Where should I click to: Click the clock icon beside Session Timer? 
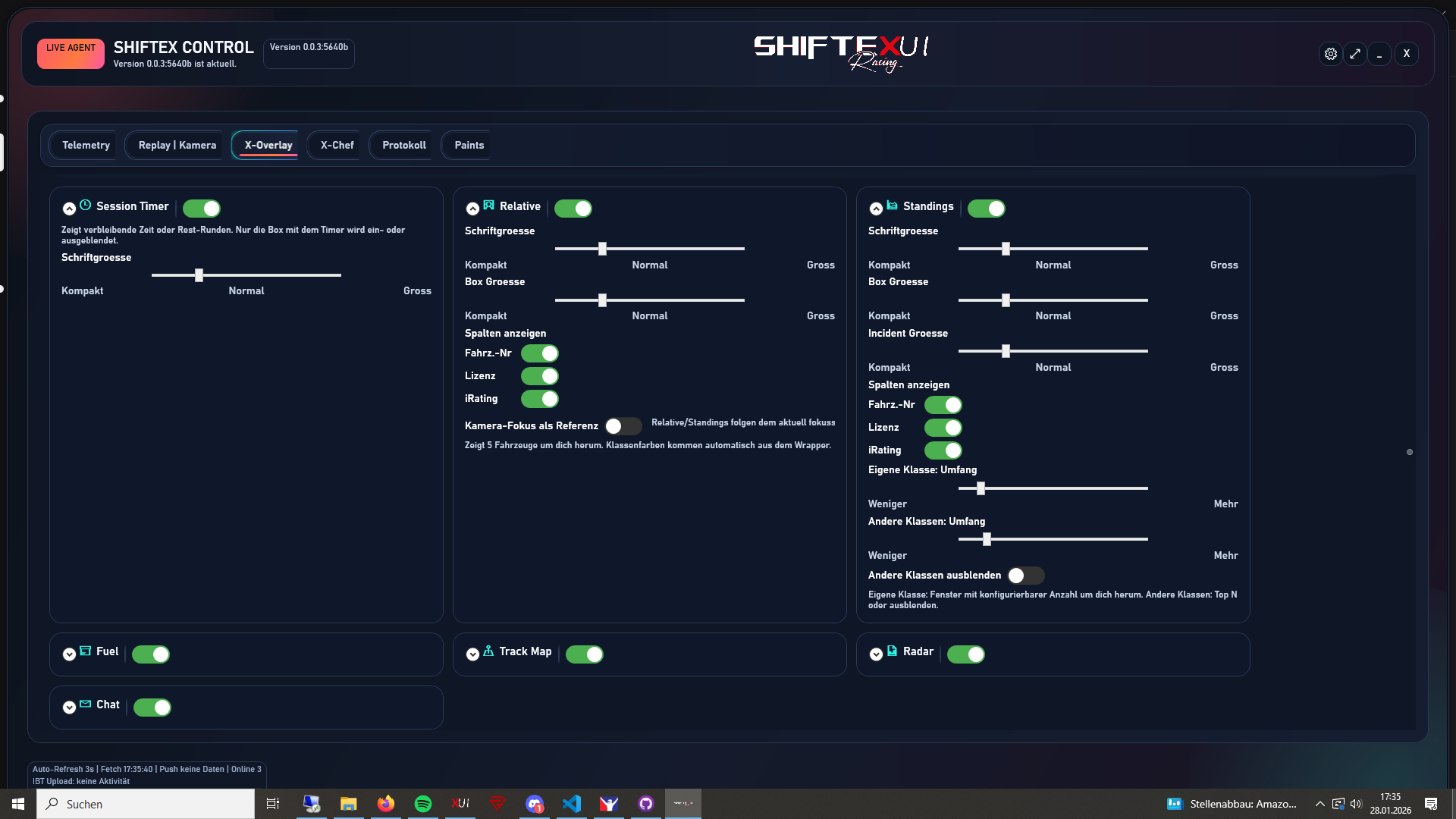click(85, 206)
